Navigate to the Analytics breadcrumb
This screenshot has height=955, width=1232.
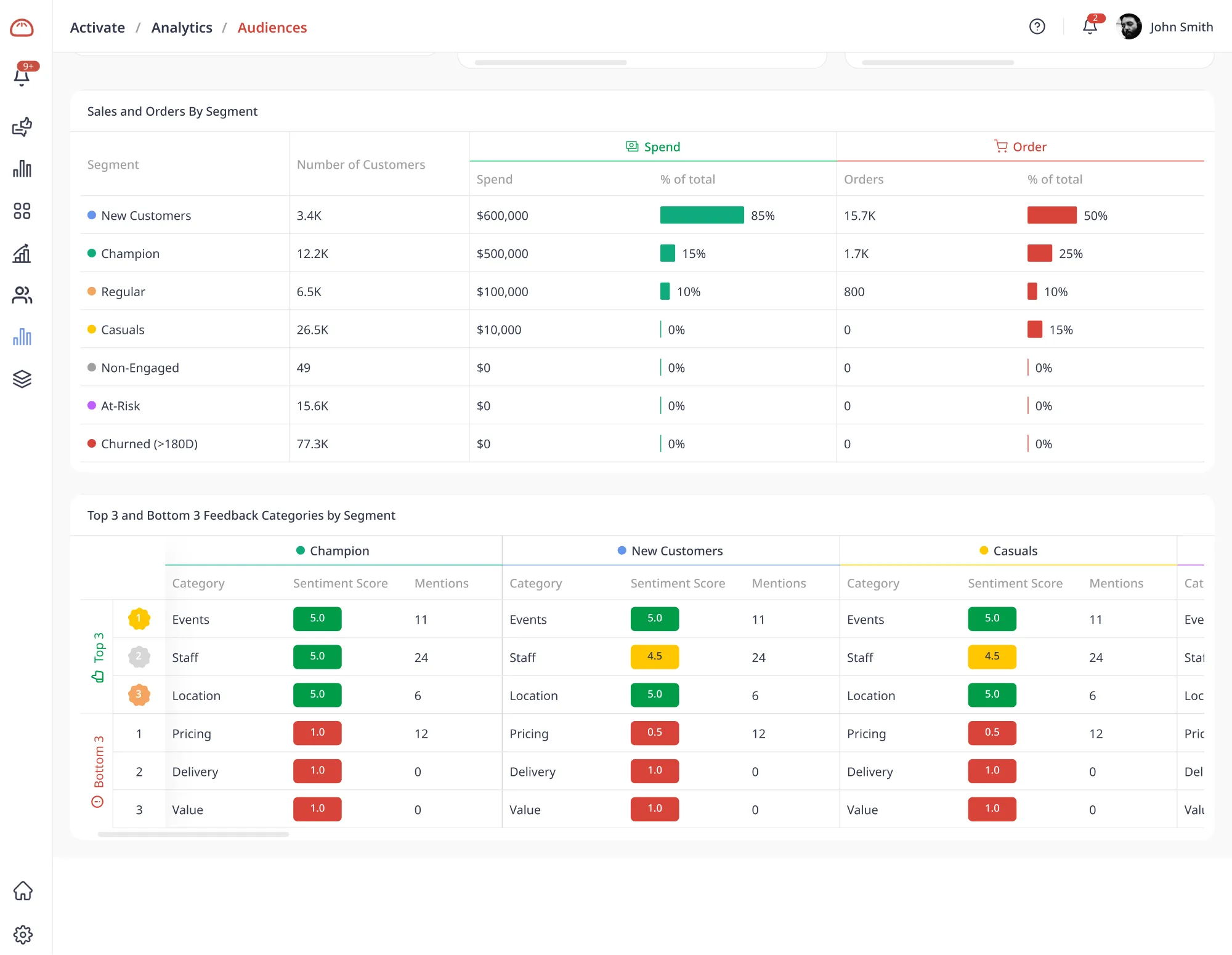182,28
